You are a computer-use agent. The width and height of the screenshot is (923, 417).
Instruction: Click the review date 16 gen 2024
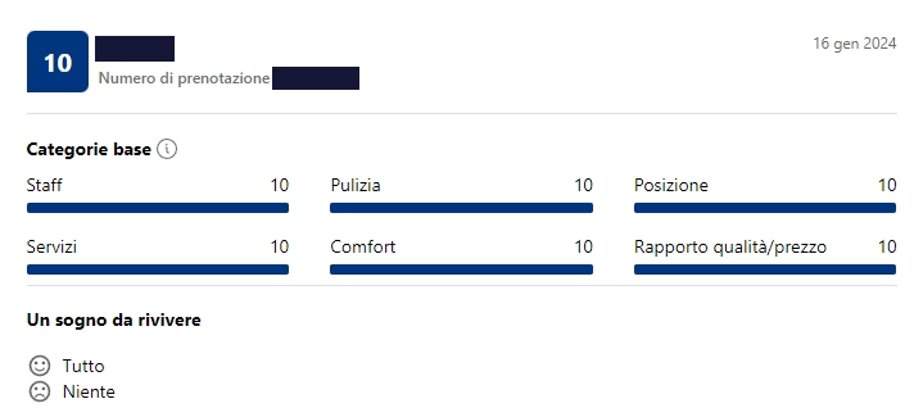click(855, 44)
